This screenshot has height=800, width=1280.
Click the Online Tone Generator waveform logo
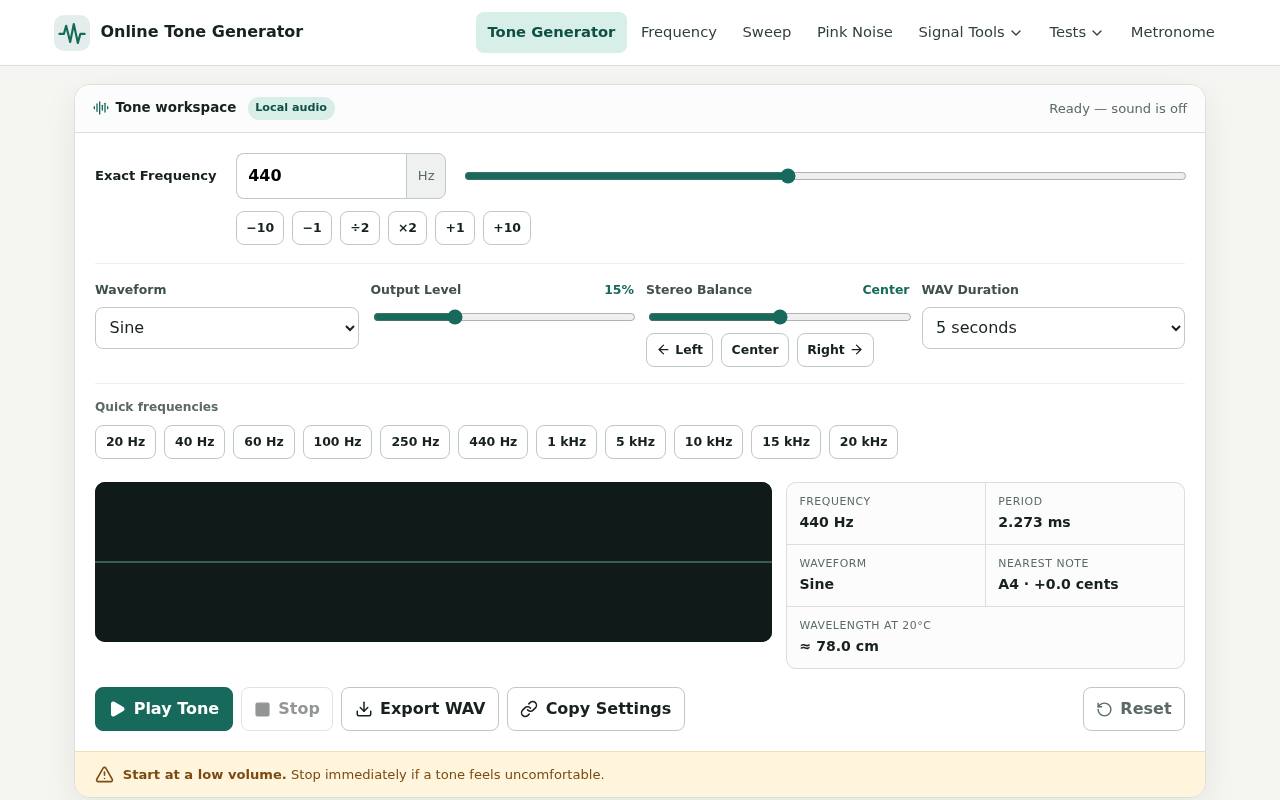point(72,33)
